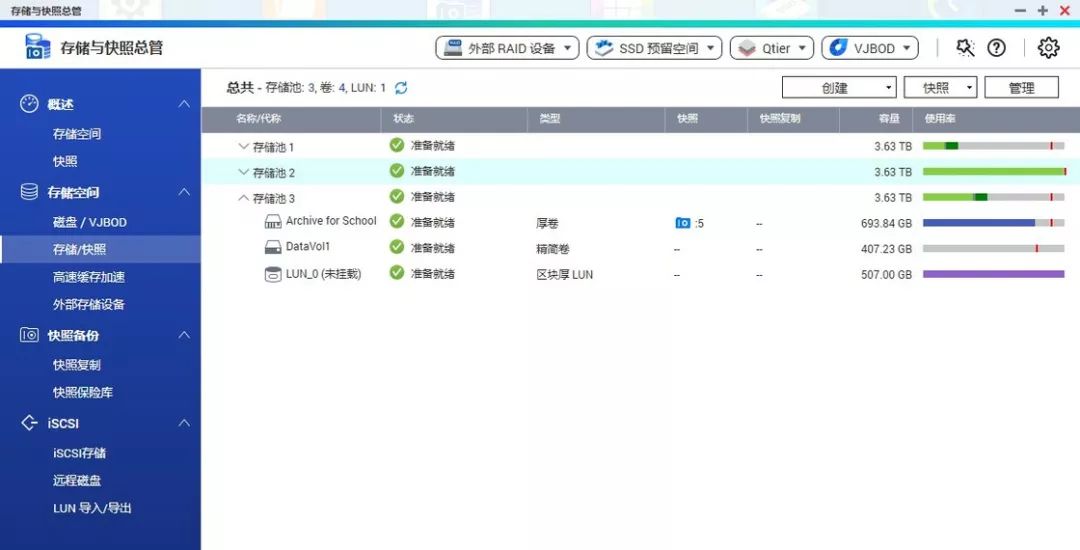The image size is (1080, 550).
Task: Open the global settings gear icon
Action: pos(1048,47)
